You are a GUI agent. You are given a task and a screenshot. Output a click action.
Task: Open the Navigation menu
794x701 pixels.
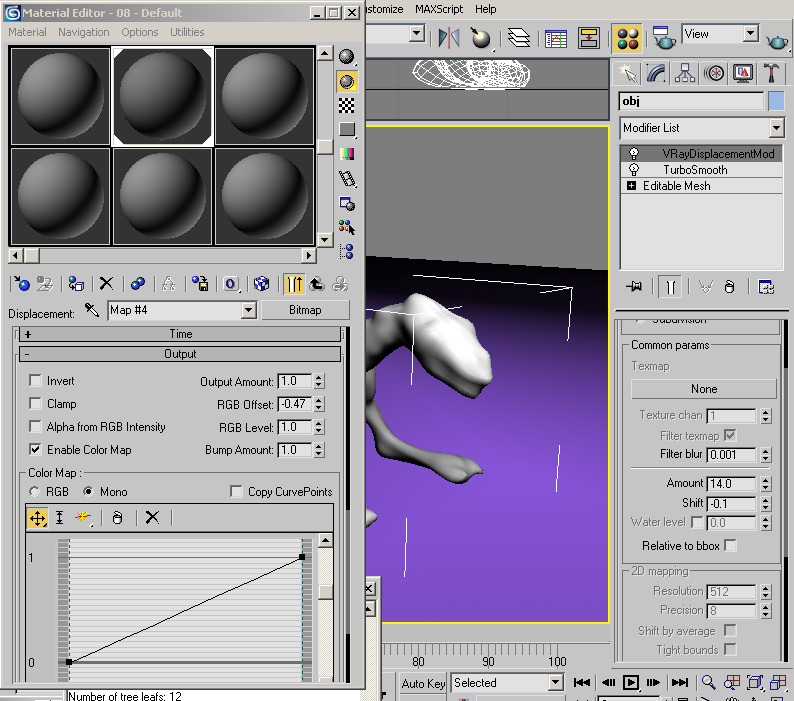pyautogui.click(x=84, y=32)
